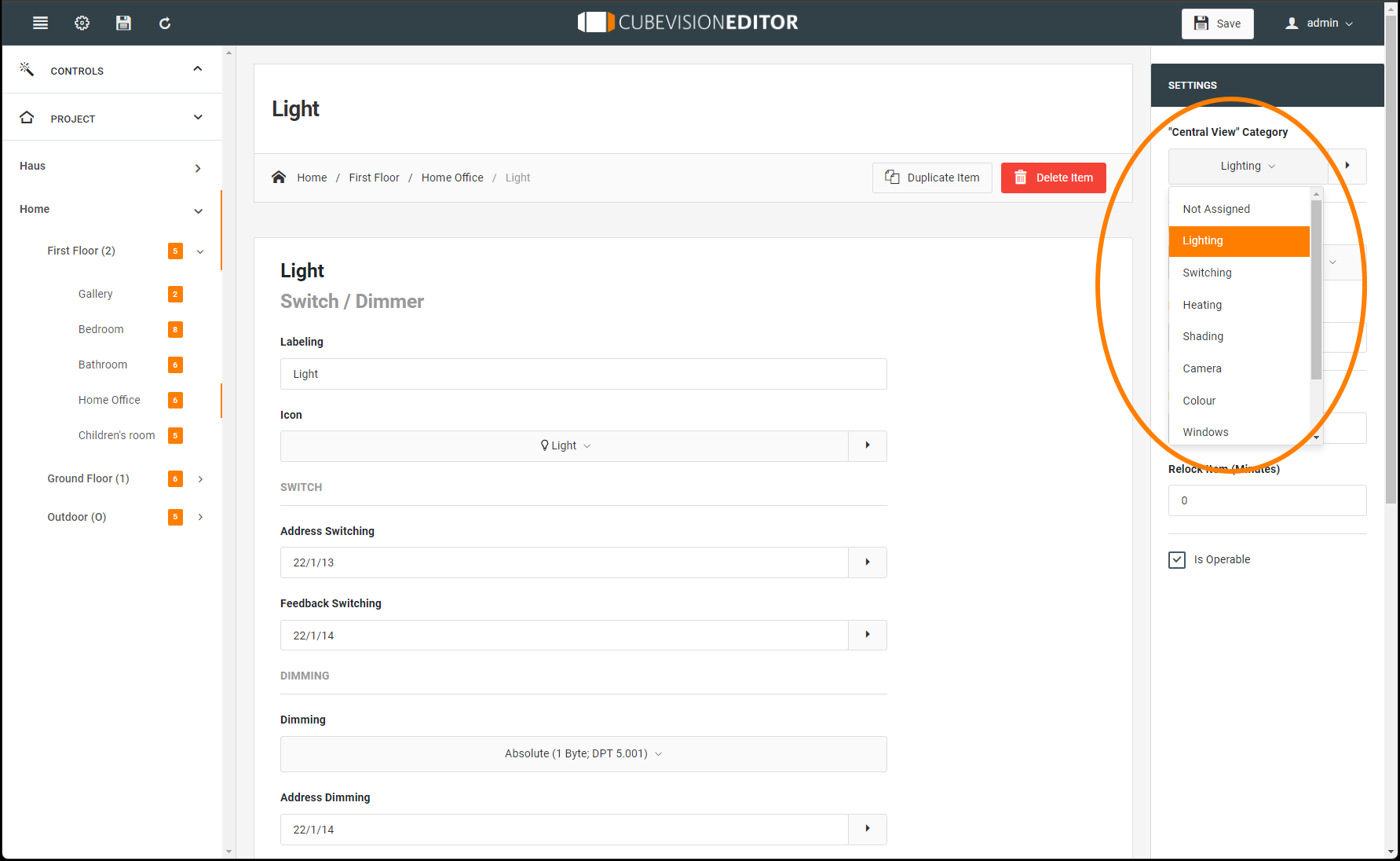
Task: Select Camera category option
Action: point(1239,368)
